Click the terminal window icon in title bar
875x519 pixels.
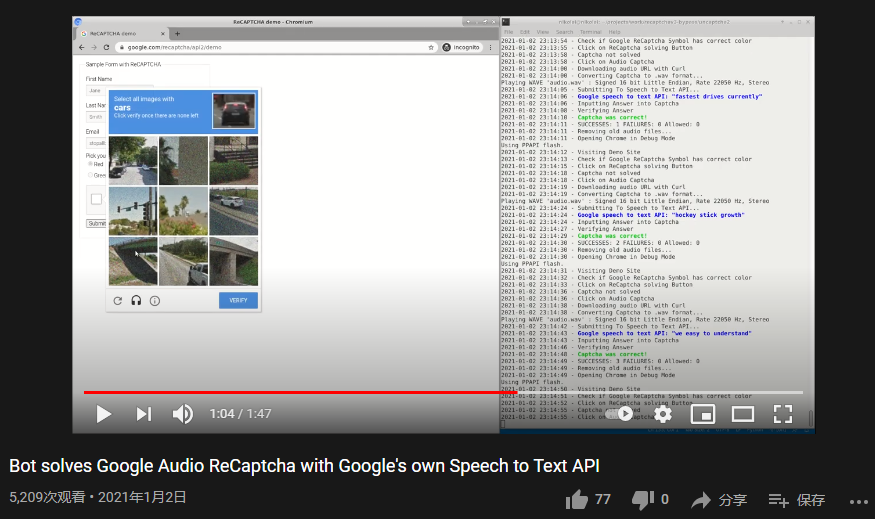click(506, 22)
